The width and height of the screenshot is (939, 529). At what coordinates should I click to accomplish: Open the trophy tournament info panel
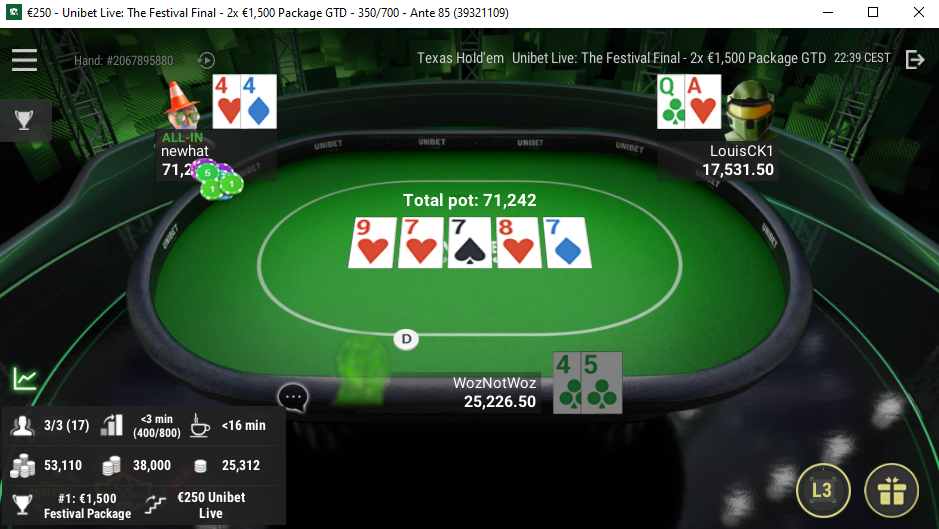(x=24, y=120)
